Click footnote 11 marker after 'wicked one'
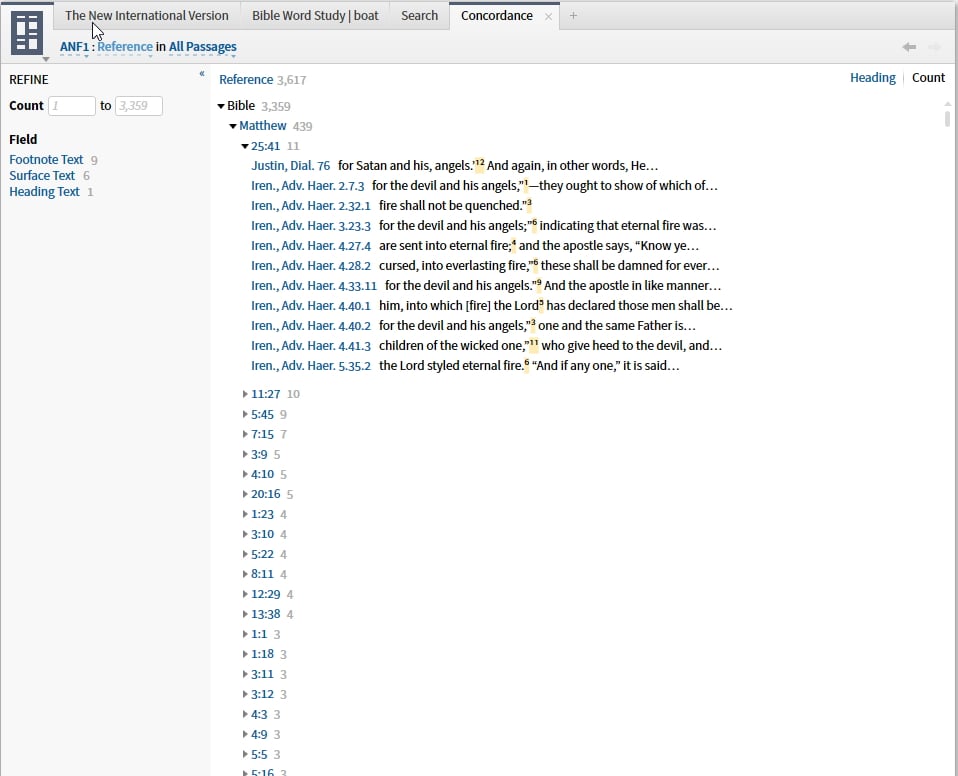Viewport: 958px width, 776px height. (x=533, y=343)
